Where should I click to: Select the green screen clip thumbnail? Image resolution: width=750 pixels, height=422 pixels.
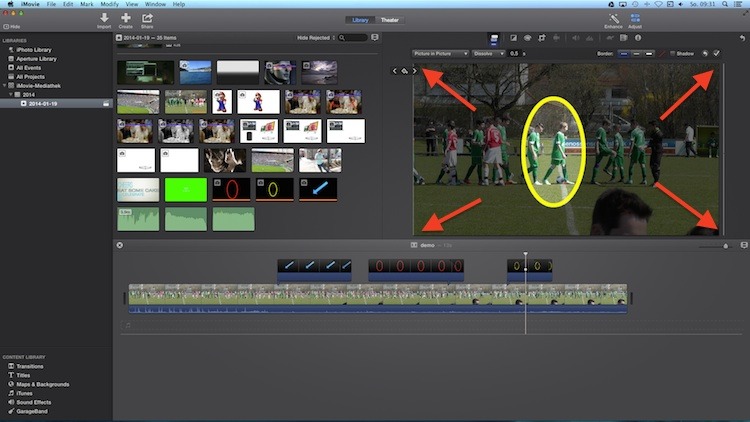(x=185, y=189)
